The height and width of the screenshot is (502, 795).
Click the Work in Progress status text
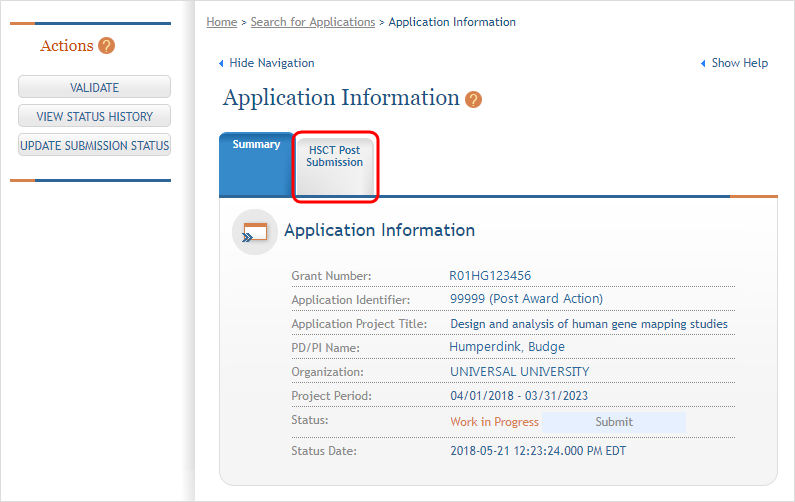[494, 422]
